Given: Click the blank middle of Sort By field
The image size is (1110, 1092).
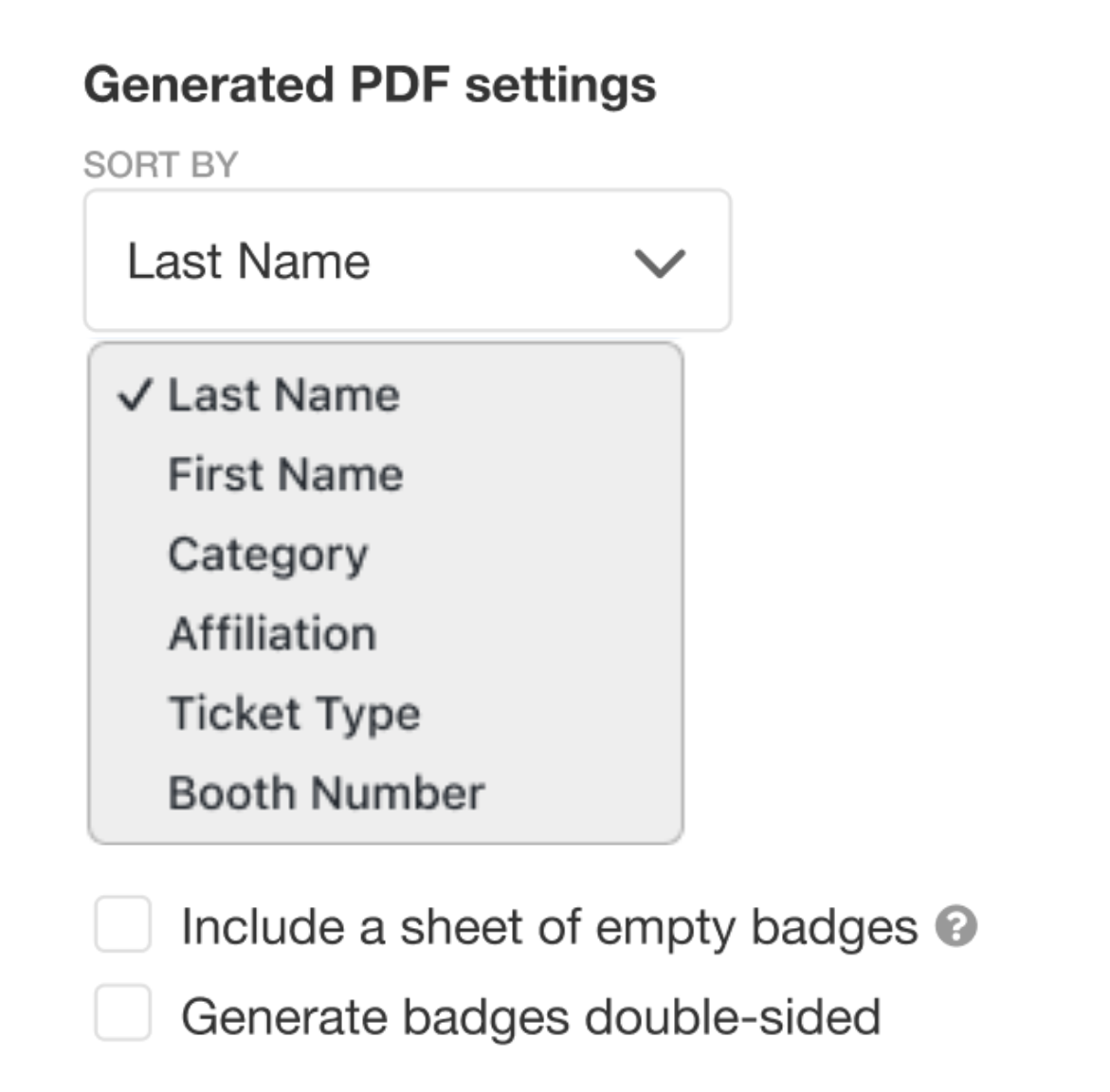Looking at the screenshot, I should pyautogui.click(x=493, y=262).
